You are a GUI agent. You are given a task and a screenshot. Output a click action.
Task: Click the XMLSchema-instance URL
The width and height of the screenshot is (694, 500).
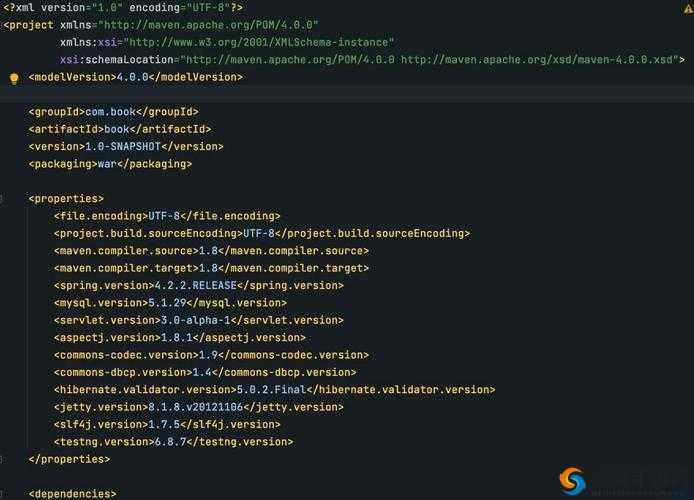pyautogui.click(x=258, y=42)
